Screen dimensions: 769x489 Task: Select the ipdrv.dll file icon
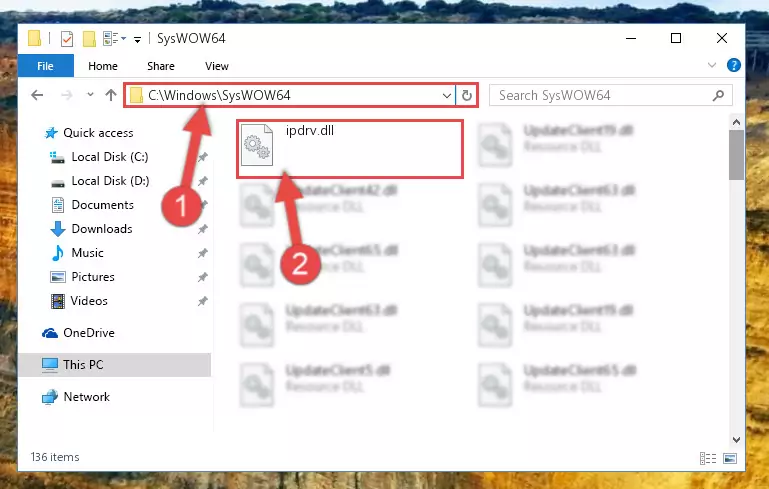pos(257,146)
